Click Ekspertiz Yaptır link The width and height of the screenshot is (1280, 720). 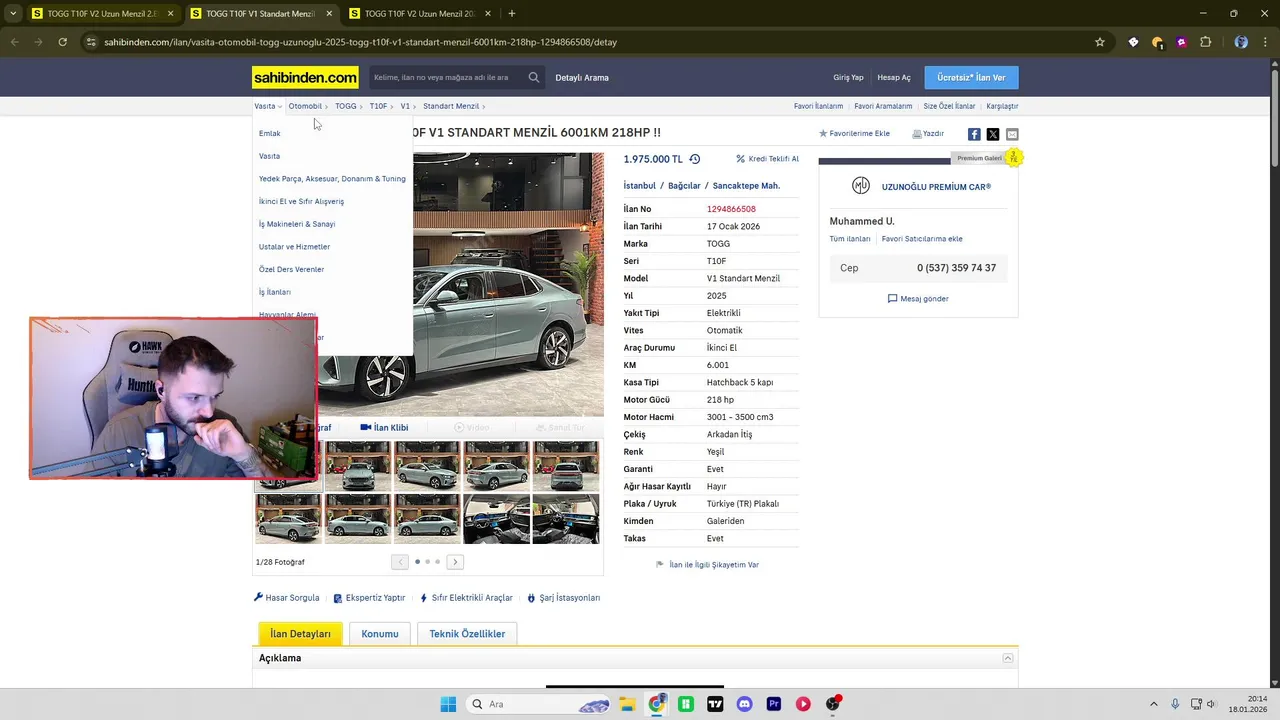pos(369,598)
